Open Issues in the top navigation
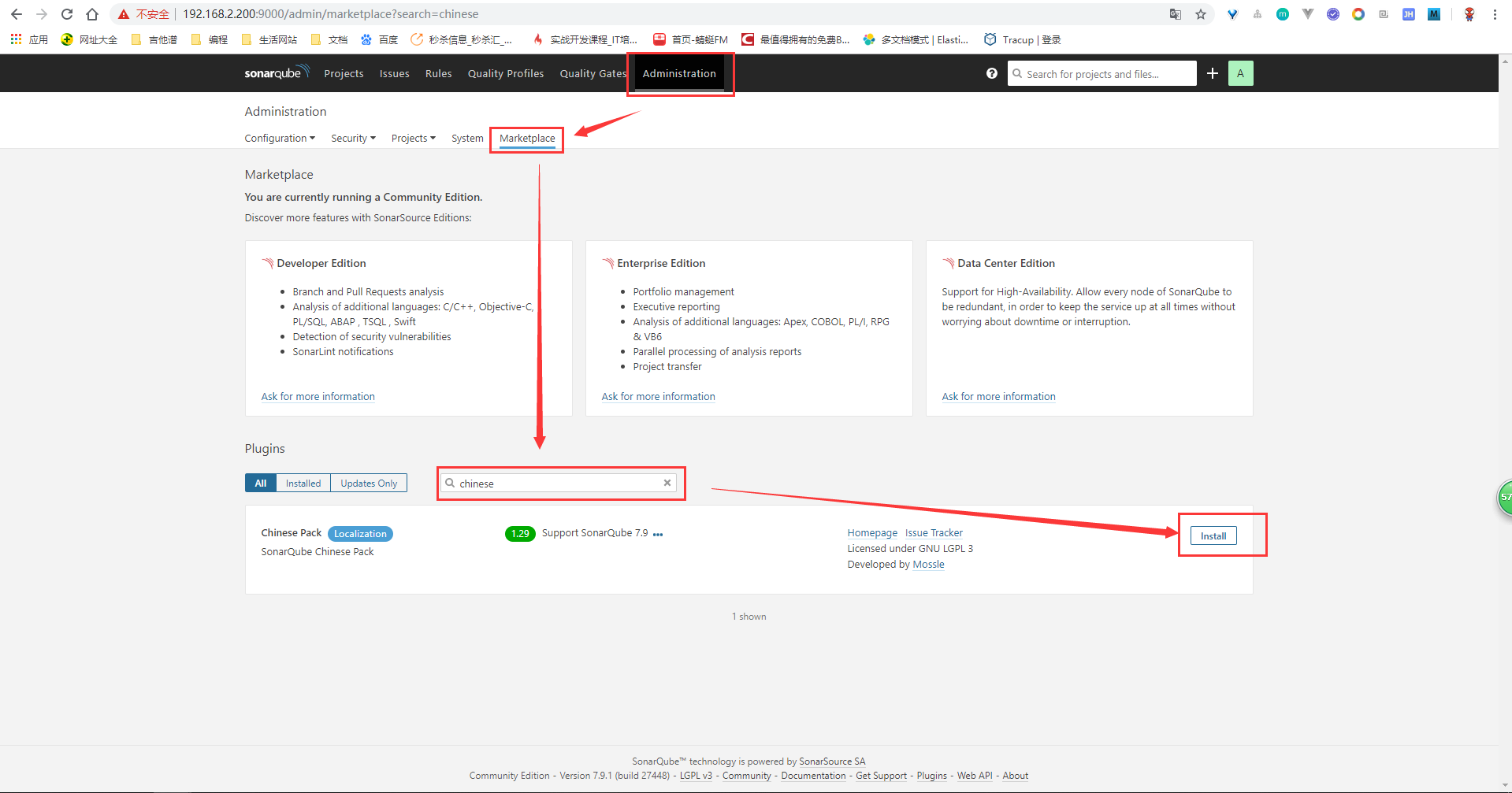Image resolution: width=1512 pixels, height=793 pixels. click(394, 73)
